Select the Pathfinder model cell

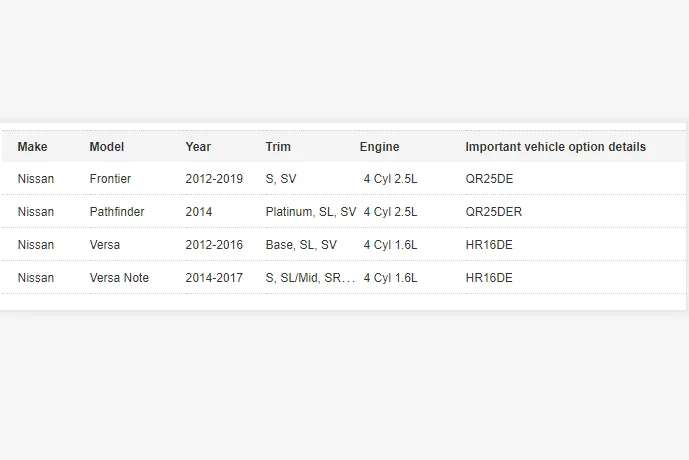point(117,212)
